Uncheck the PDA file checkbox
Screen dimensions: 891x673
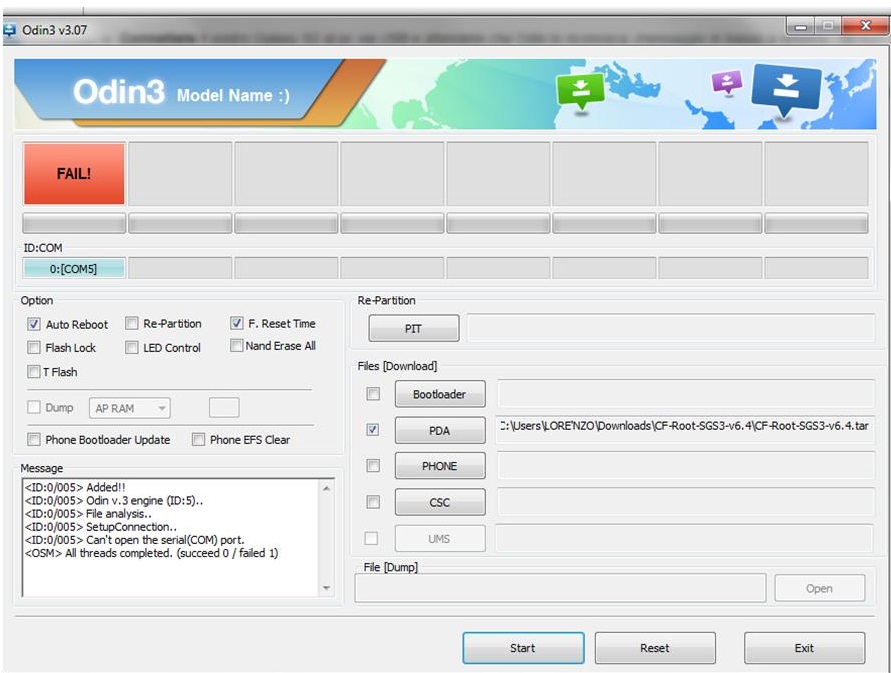(x=373, y=430)
